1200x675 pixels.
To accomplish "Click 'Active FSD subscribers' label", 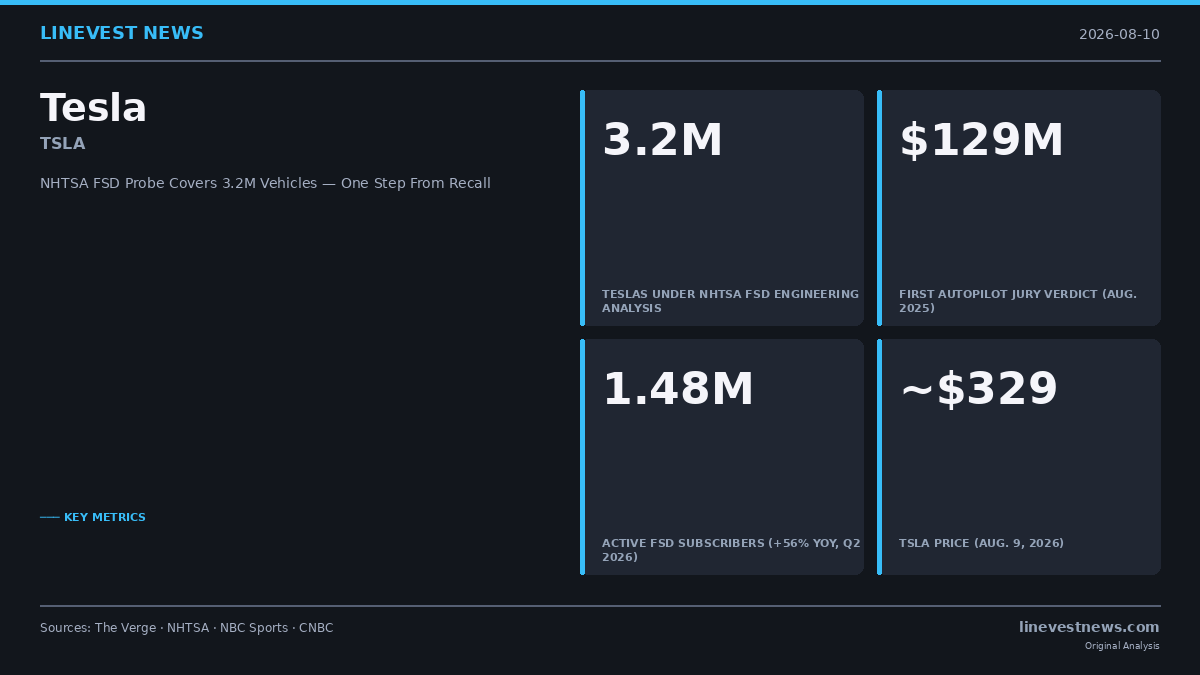I will tap(731, 550).
